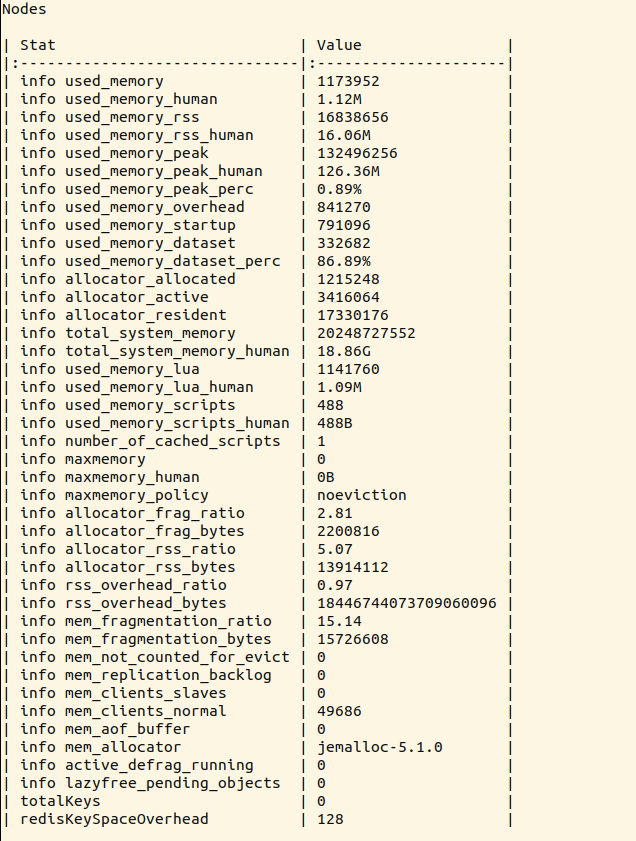Select the allocator_frag_ratio value 2.81

click(x=335, y=513)
